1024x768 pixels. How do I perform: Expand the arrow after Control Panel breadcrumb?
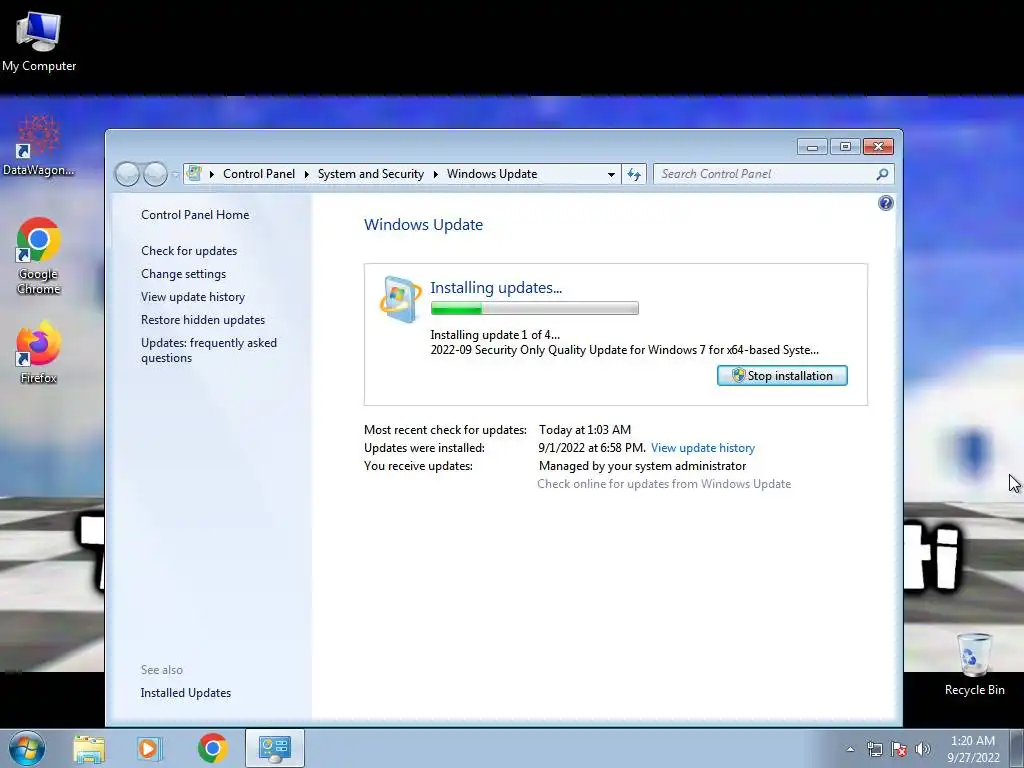(306, 174)
